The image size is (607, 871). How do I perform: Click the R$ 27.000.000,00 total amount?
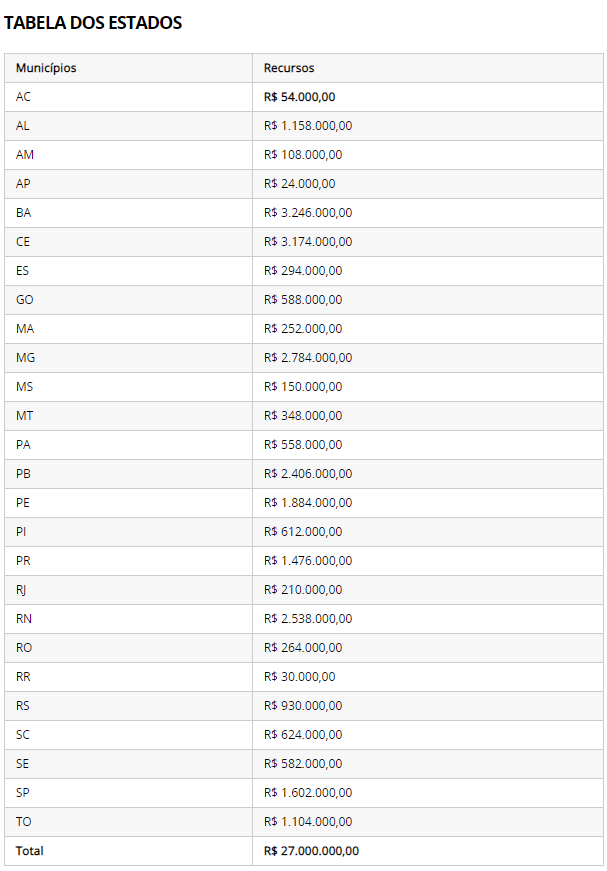pyautogui.click(x=311, y=851)
